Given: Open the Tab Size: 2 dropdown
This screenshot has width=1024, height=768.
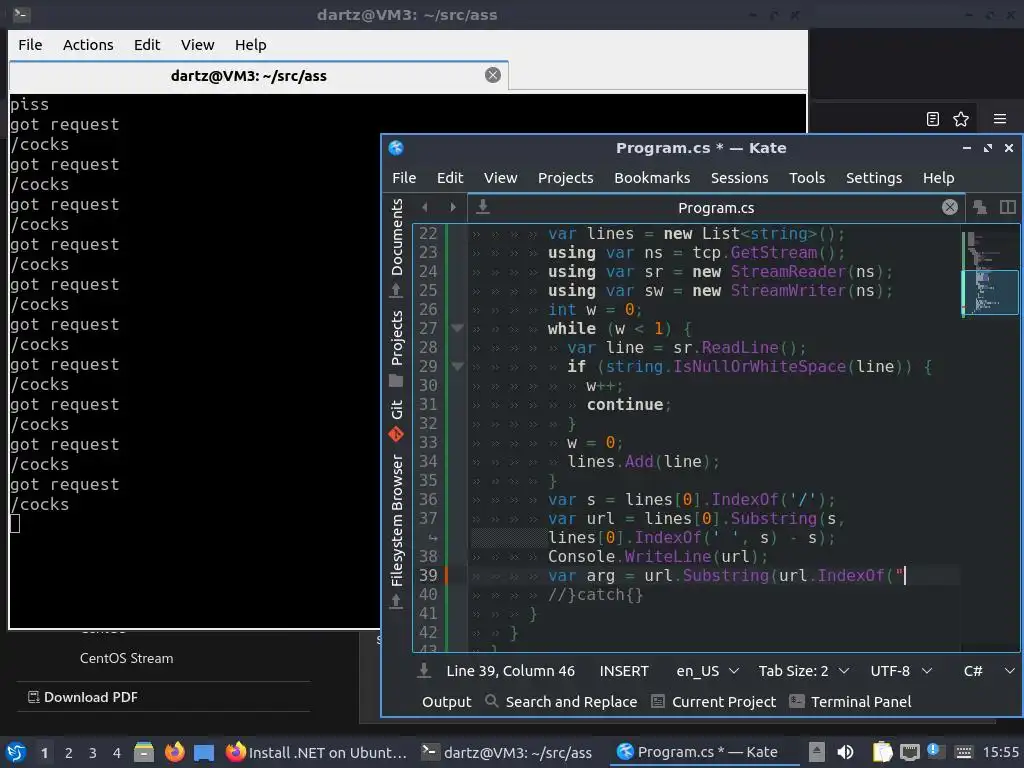Looking at the screenshot, I should coord(803,671).
